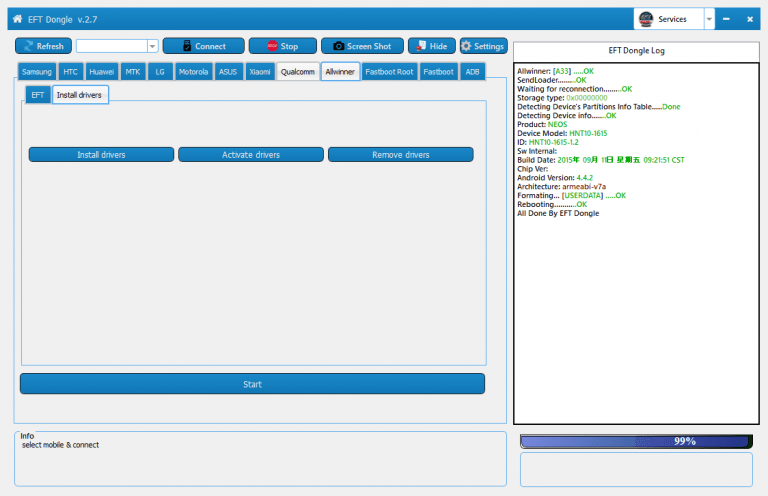Click the Hide button
Screen dimensions: 768x496
click(432, 46)
